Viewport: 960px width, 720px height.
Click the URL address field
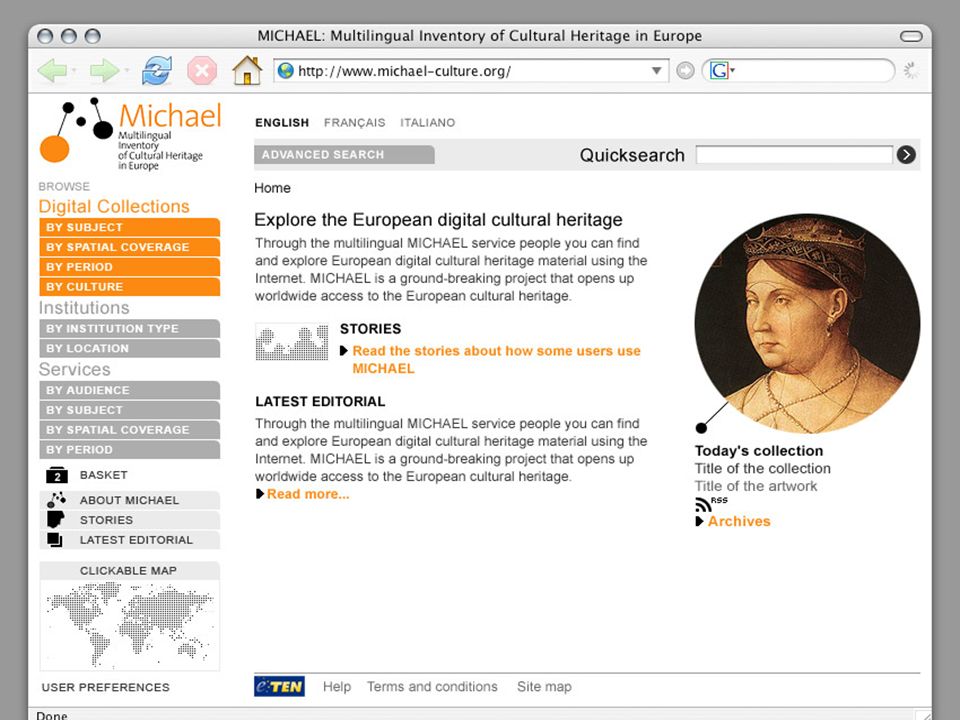tap(471, 71)
